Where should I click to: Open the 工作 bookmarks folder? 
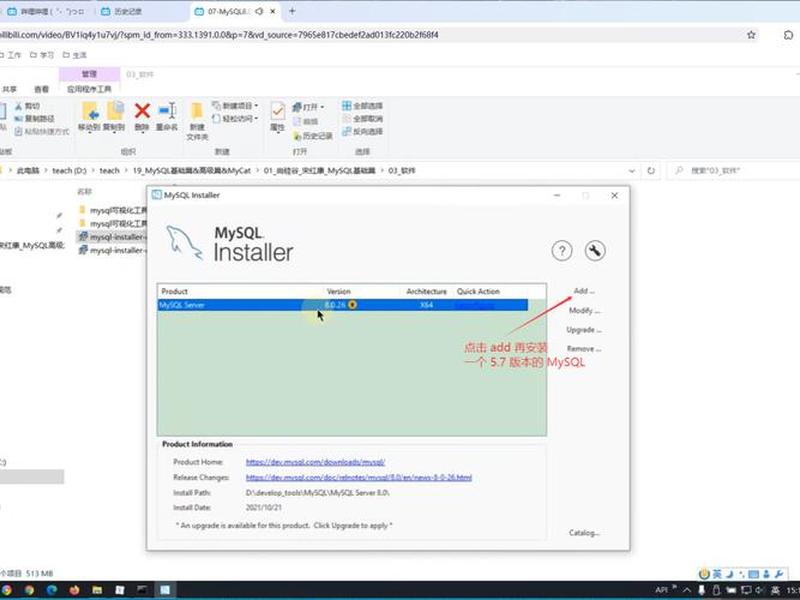point(11,55)
